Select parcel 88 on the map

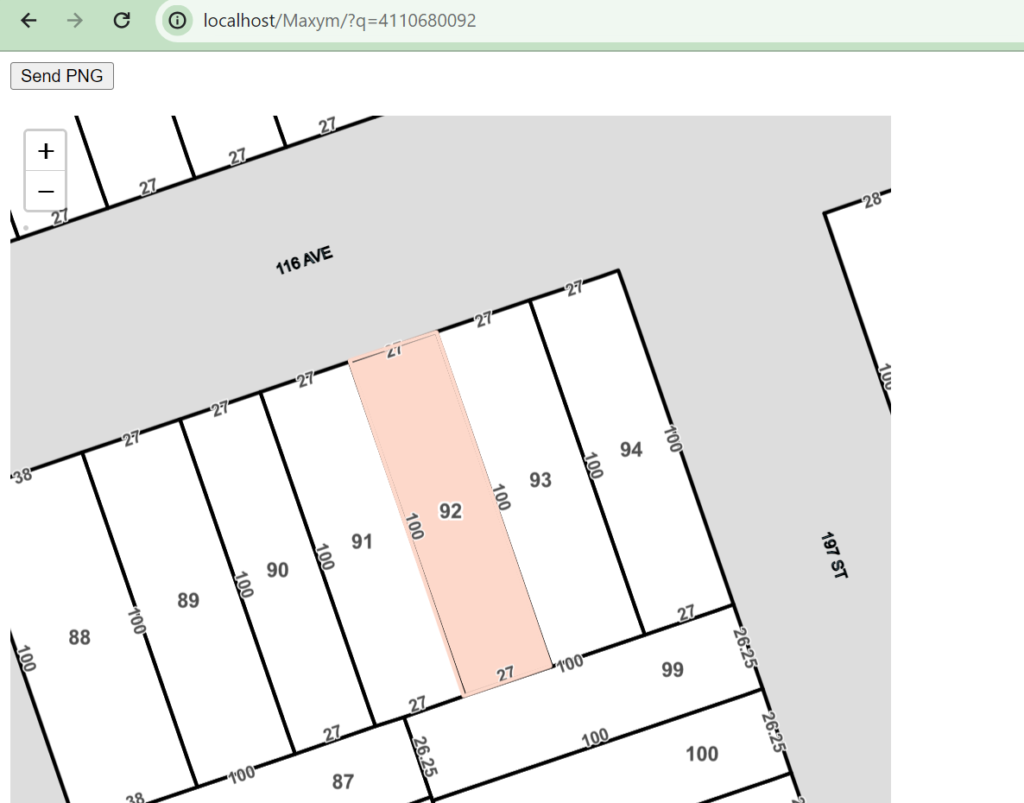[81, 637]
